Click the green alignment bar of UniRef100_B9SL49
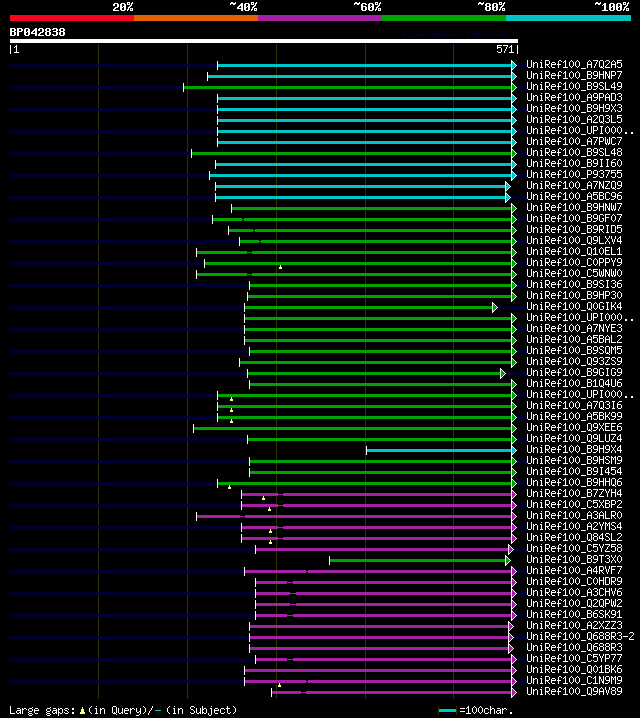Screen dimensions: 640x718 pyautogui.click(x=348, y=87)
